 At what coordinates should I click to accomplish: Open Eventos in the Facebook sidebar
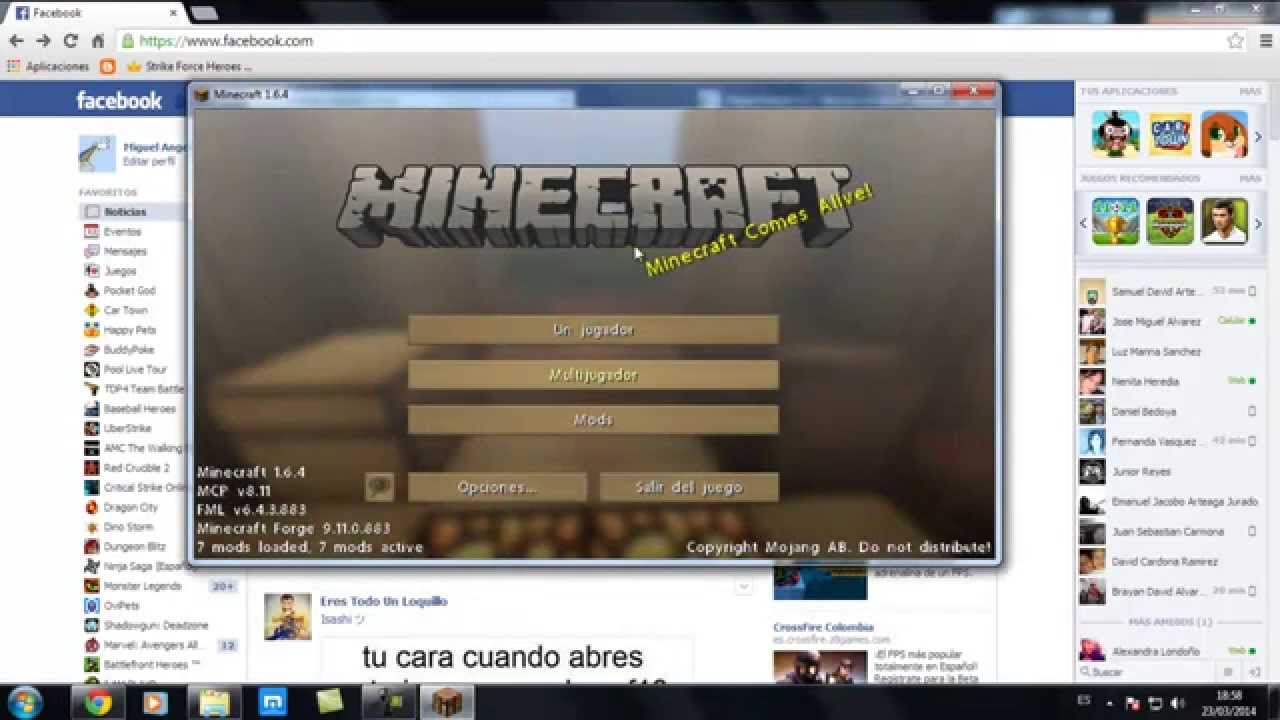(122, 231)
